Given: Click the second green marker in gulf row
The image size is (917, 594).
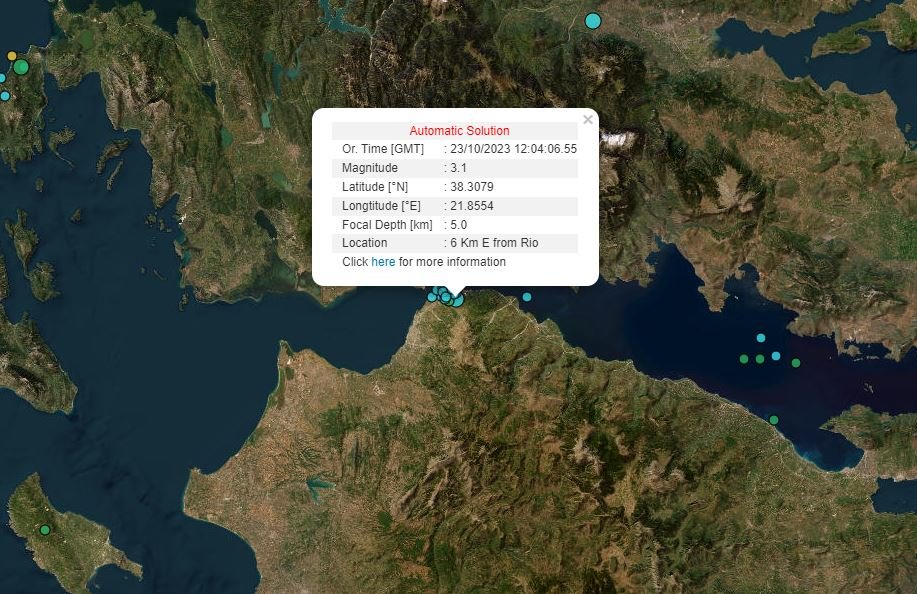Looking at the screenshot, I should pos(760,359).
